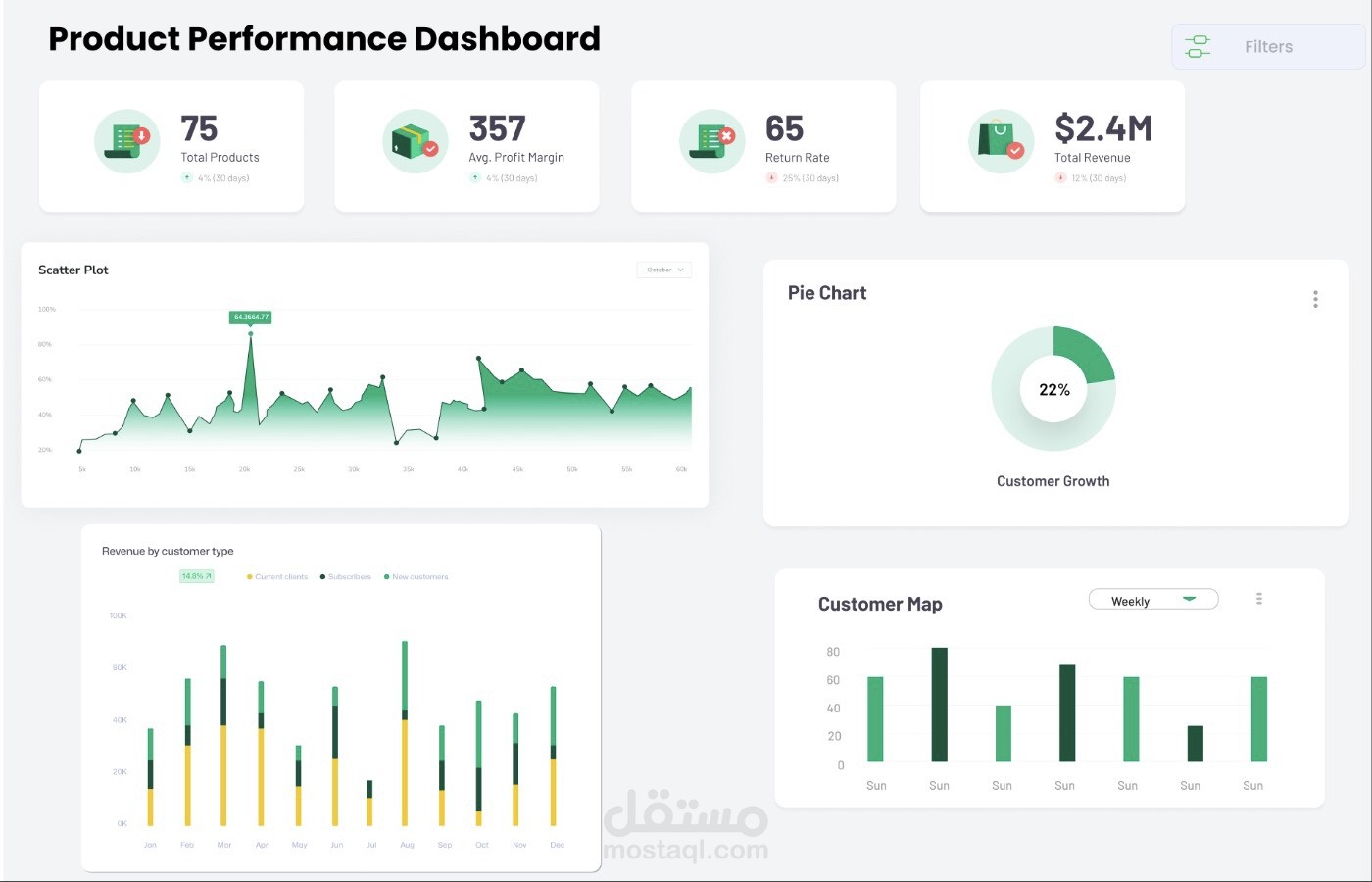Toggle the Subscribers legend item
Viewport: 1372px width, 882px height.
pyautogui.click(x=346, y=577)
